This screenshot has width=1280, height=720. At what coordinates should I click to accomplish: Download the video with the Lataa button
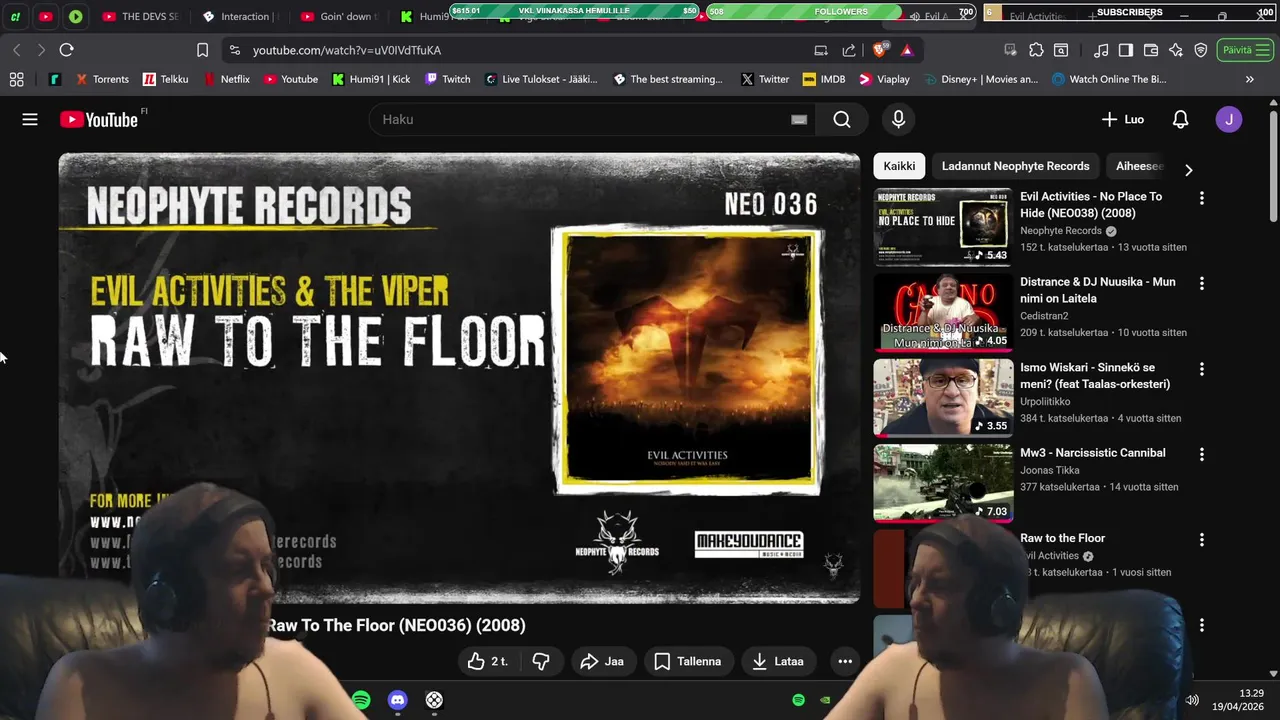tap(778, 661)
